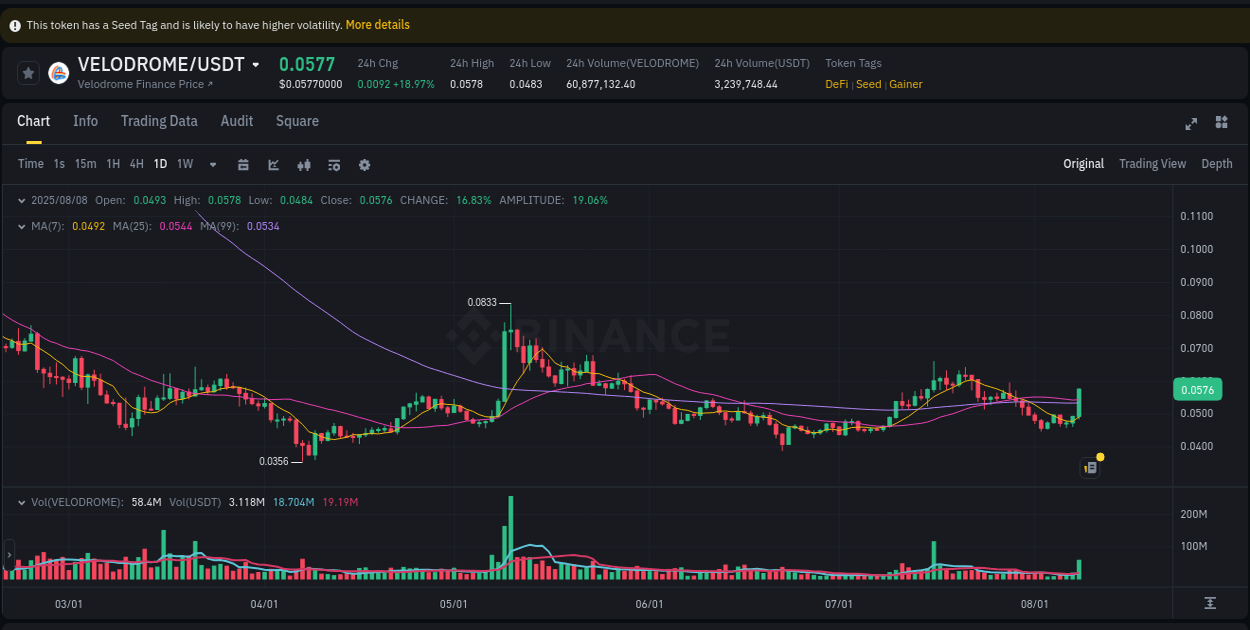Click the order panel icon on chart
The image size is (1250, 630).
(x=1090, y=467)
